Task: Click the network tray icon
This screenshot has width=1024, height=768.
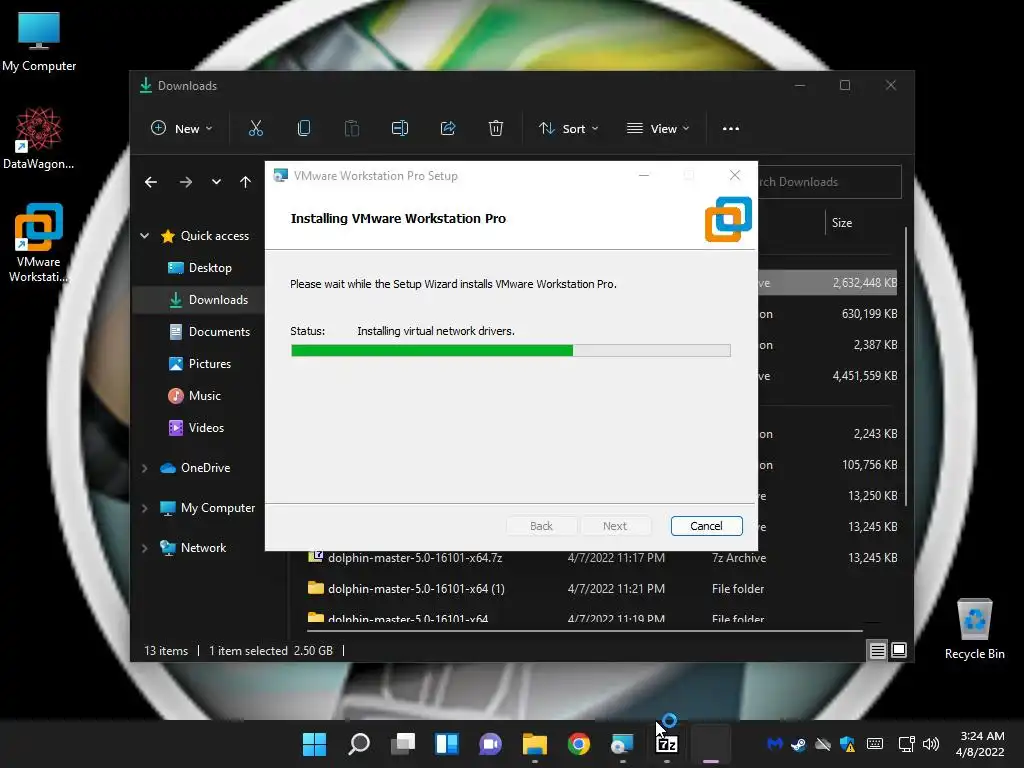Action: click(906, 744)
